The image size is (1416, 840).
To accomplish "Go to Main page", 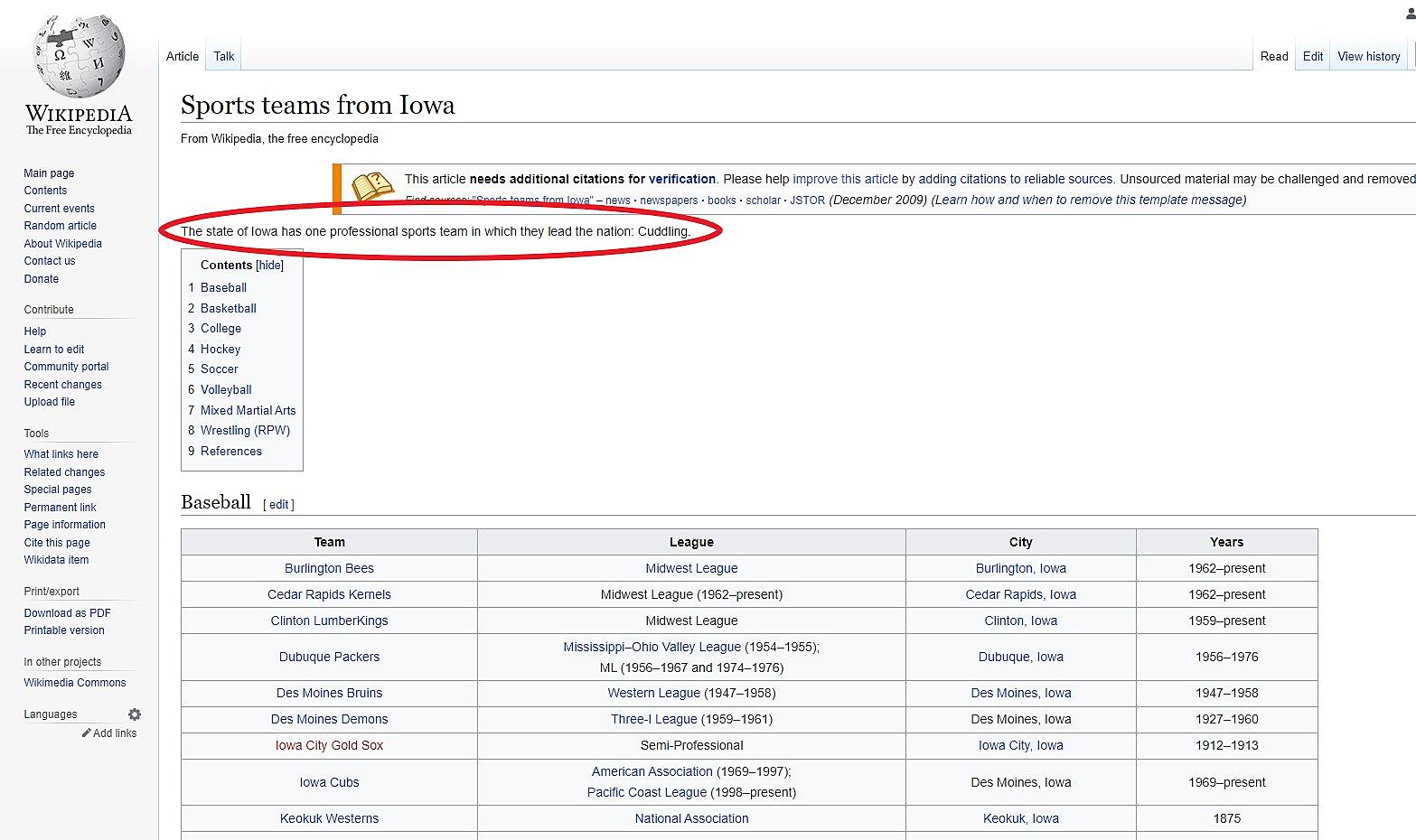I will click(49, 173).
